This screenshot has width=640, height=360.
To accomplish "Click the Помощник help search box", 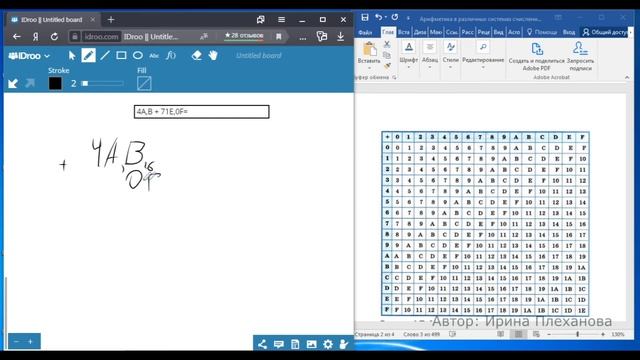I will tap(542, 32).
